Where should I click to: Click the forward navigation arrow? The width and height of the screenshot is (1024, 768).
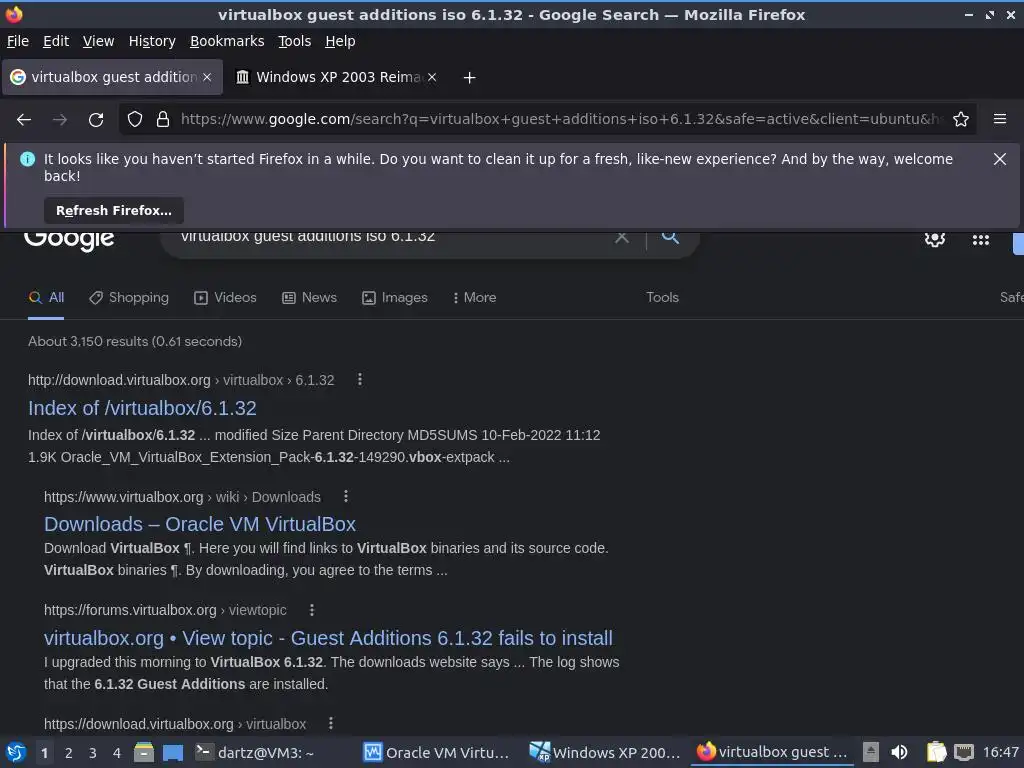coord(60,120)
